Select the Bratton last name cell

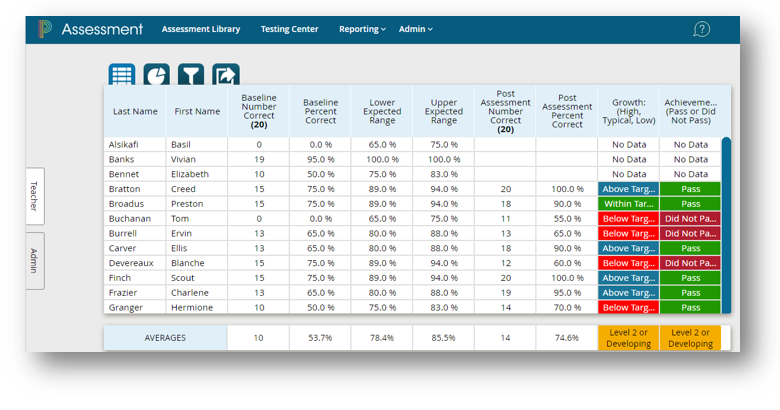coord(135,189)
